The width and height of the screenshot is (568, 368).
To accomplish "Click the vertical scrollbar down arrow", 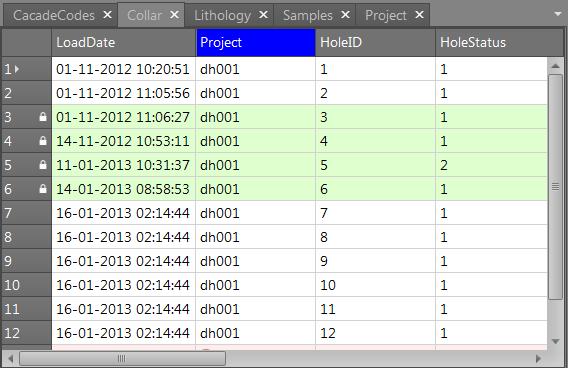I will click(555, 341).
